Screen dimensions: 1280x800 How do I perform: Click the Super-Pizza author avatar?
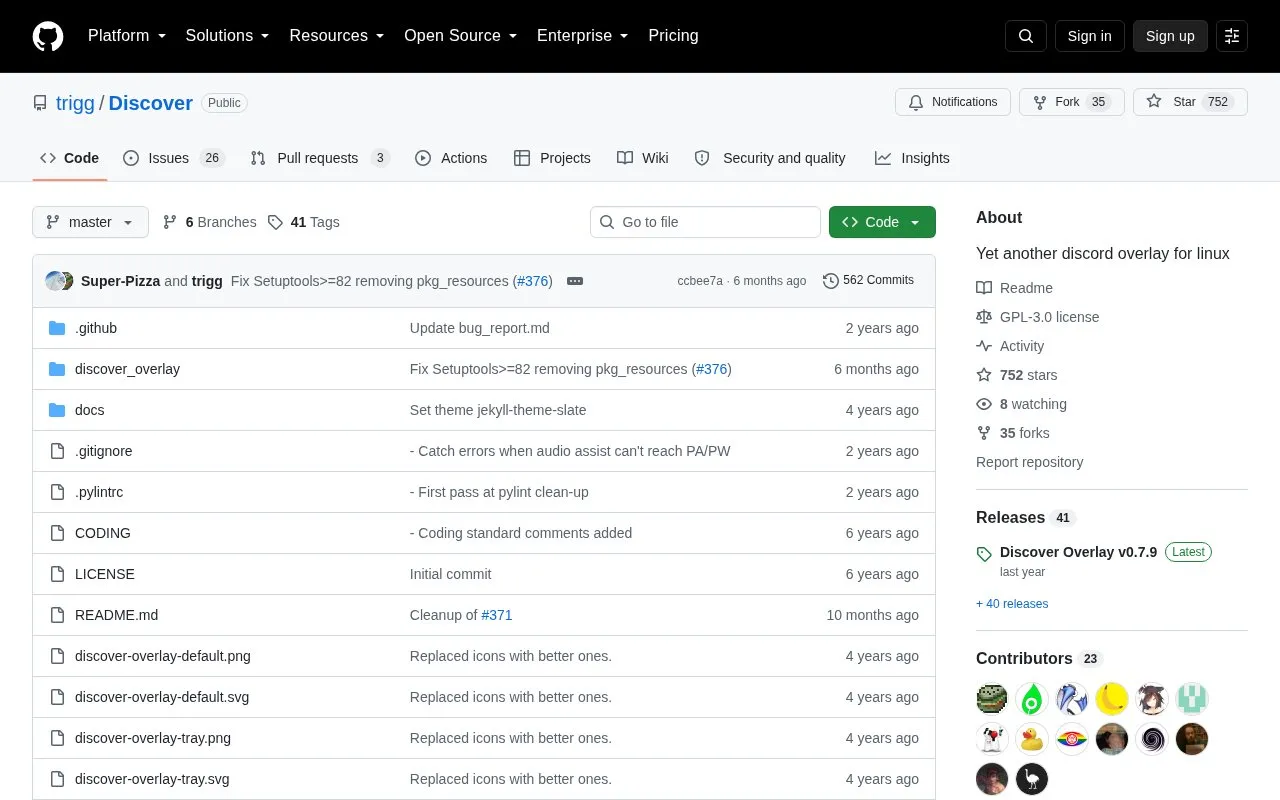[55, 281]
